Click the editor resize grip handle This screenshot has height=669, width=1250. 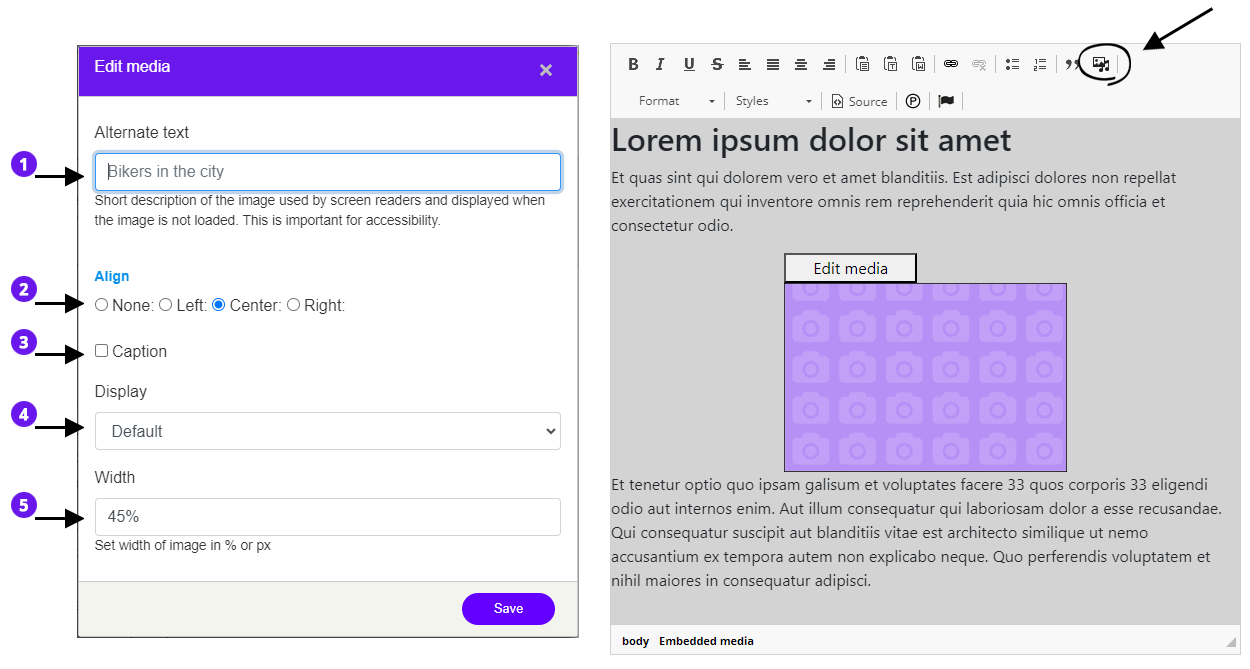tap(1231, 641)
